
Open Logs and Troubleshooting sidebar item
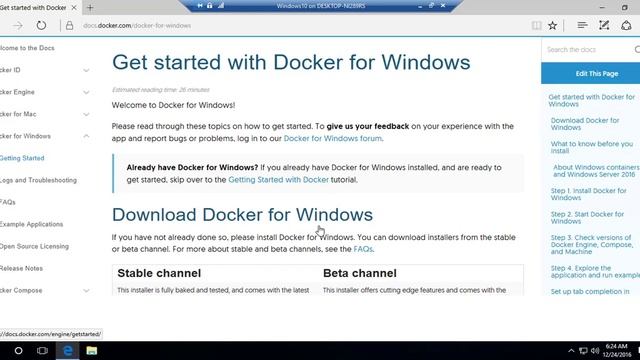(x=38, y=180)
